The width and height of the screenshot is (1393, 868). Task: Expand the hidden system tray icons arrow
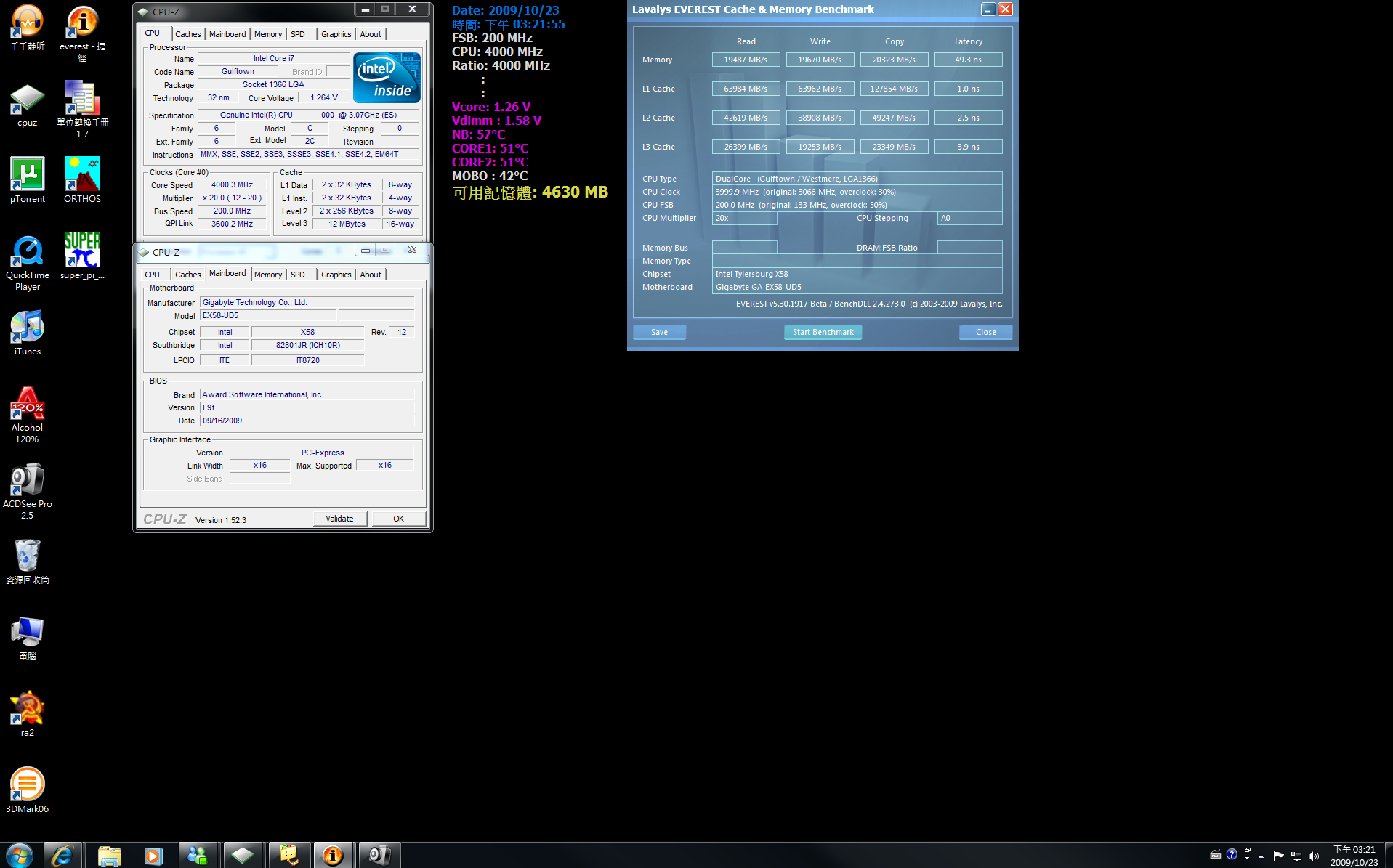coord(1261,856)
